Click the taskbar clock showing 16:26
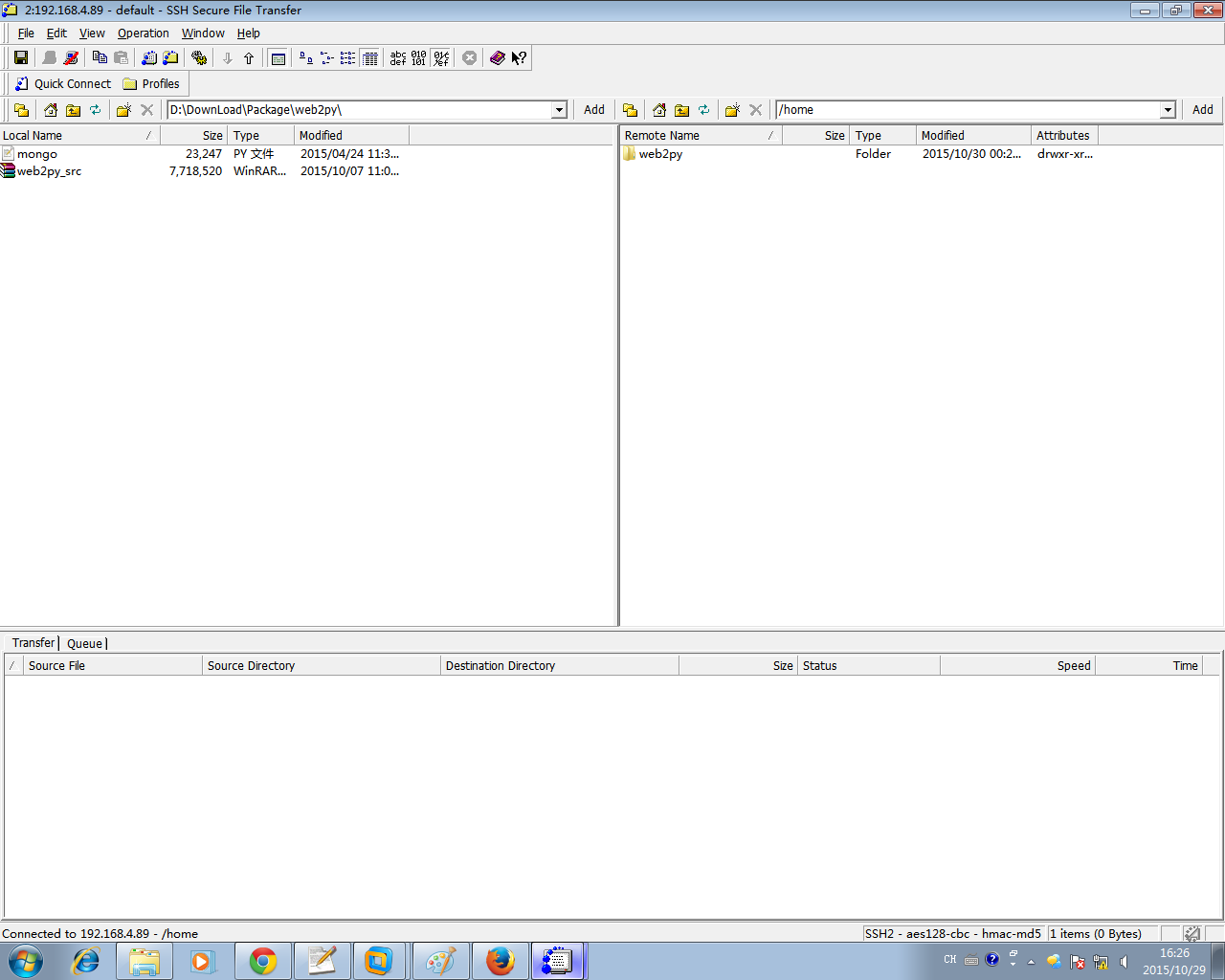The image size is (1225, 980). tap(1174, 961)
